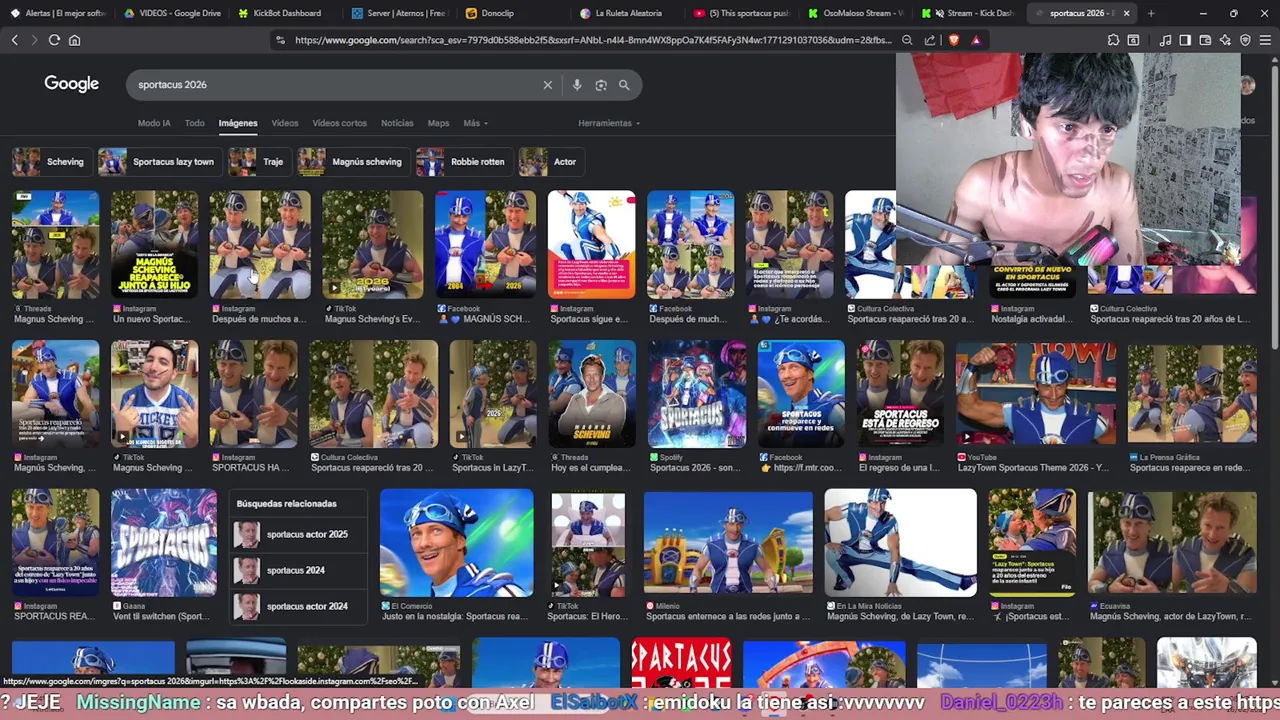Screen dimensions: 1280x720
Task: Open La Prensa Gráfica Sportacus thumbnail
Action: coord(1192,393)
